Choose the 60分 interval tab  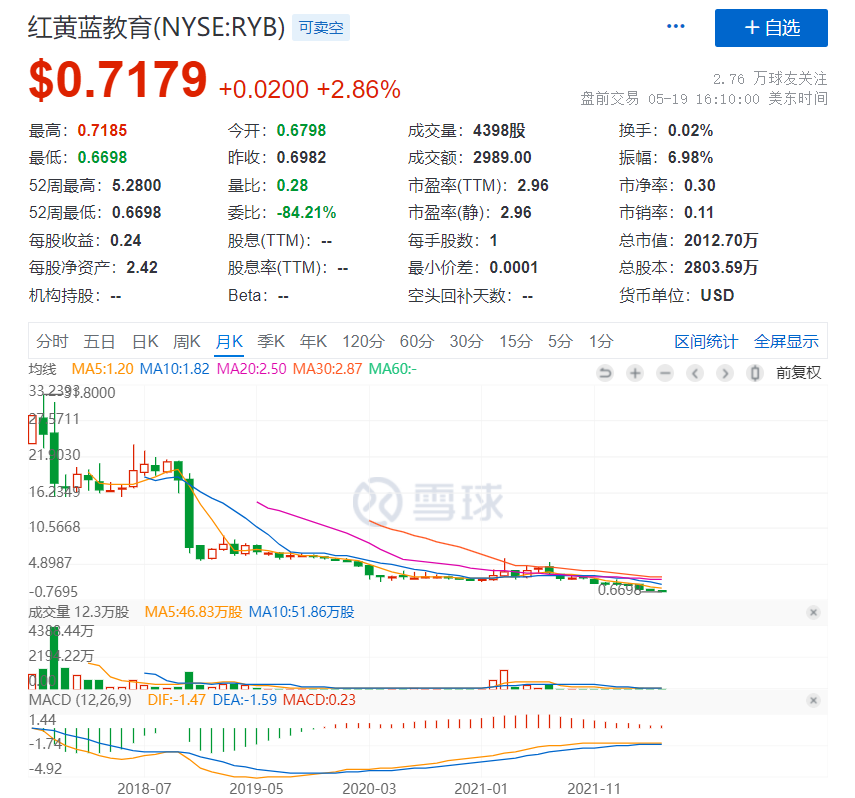[417, 342]
